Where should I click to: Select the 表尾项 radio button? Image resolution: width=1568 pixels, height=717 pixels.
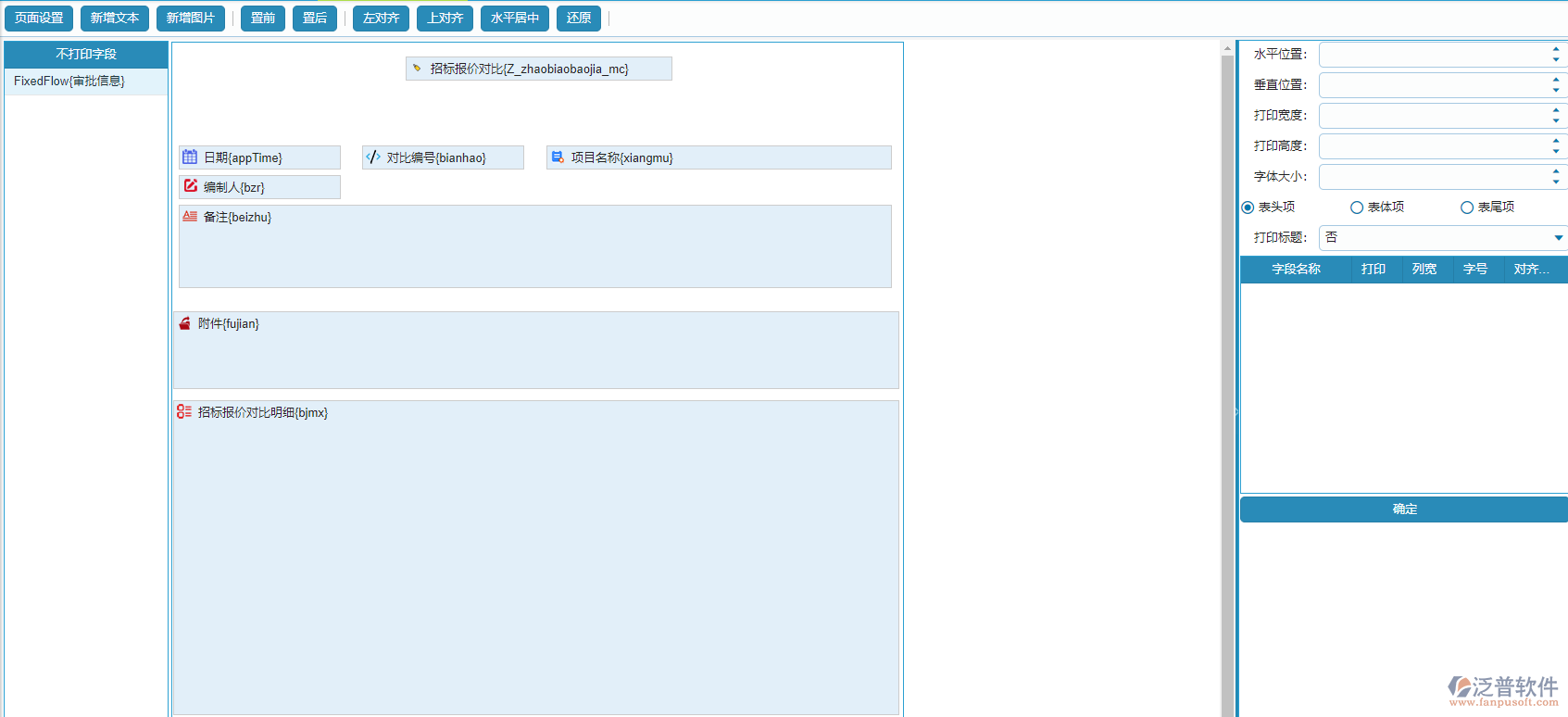[x=1467, y=208]
